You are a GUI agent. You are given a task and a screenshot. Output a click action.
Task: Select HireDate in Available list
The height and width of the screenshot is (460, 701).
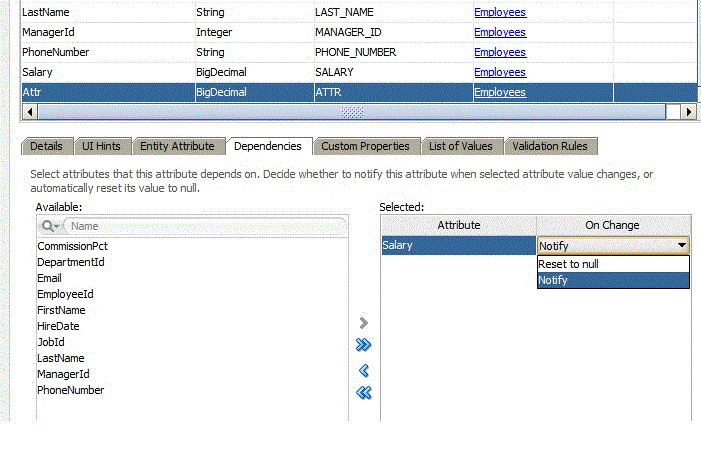59,326
